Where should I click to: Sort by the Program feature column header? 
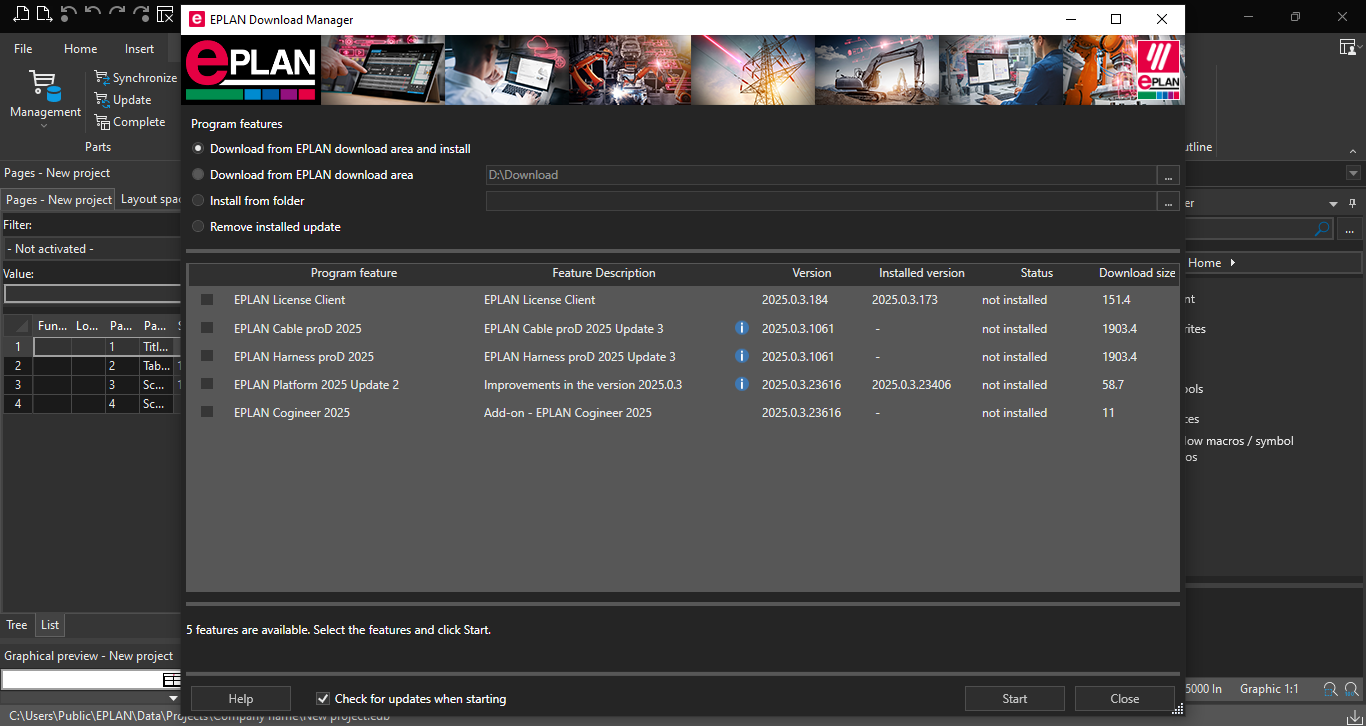click(x=354, y=273)
